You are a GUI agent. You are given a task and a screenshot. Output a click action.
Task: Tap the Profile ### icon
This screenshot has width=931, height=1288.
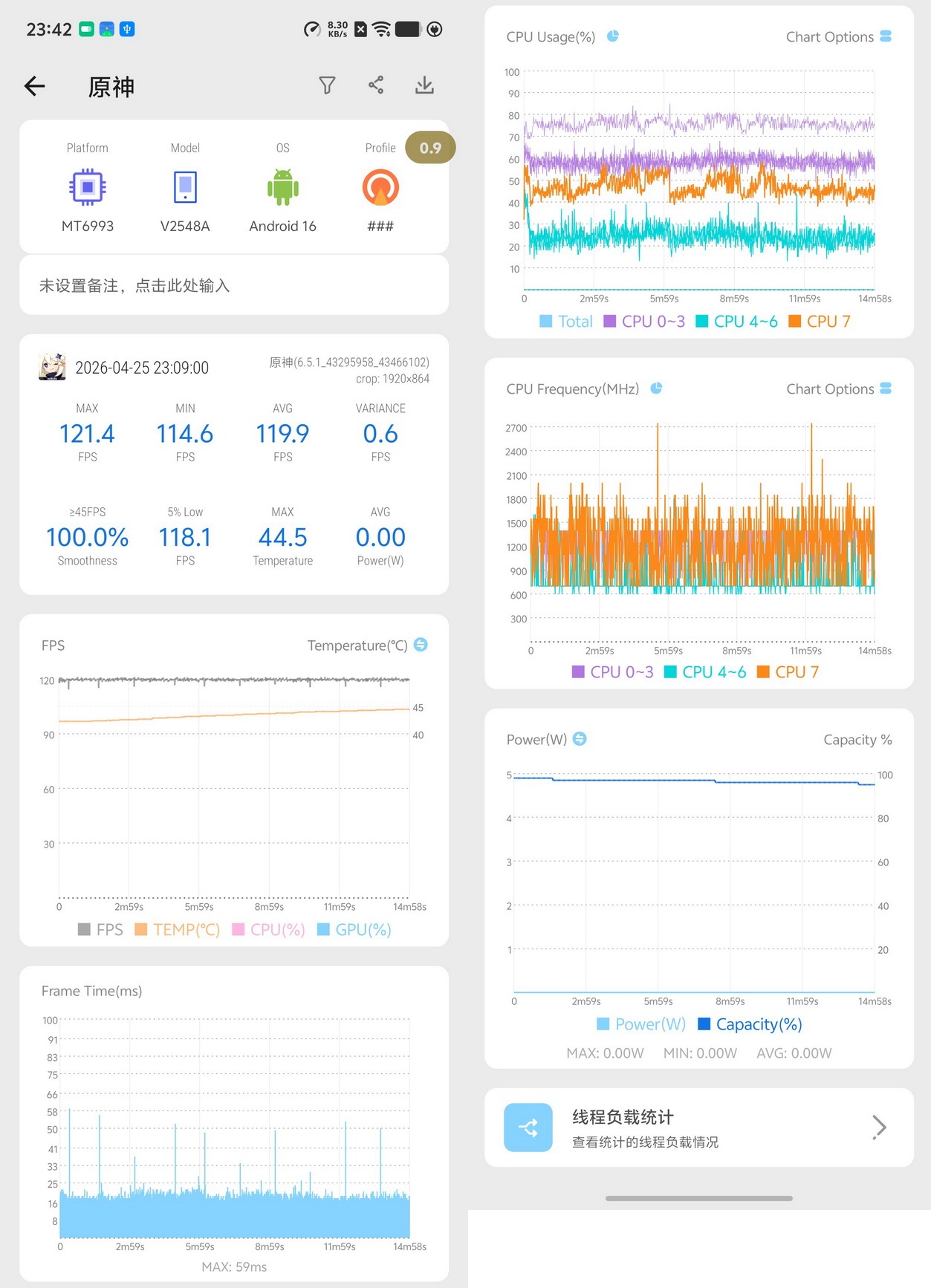click(380, 187)
